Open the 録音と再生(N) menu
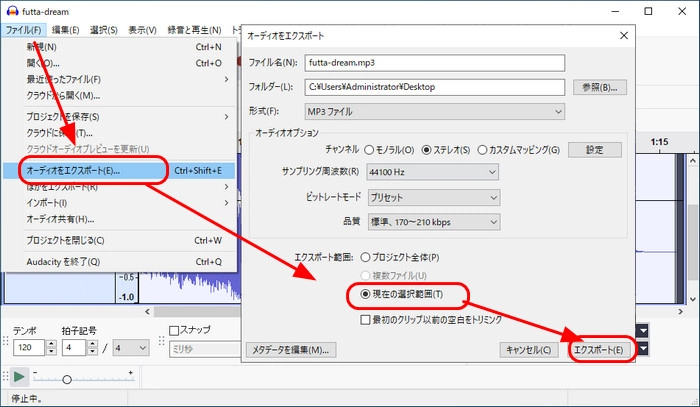Image resolution: width=700 pixels, height=407 pixels. pyautogui.click(x=194, y=30)
